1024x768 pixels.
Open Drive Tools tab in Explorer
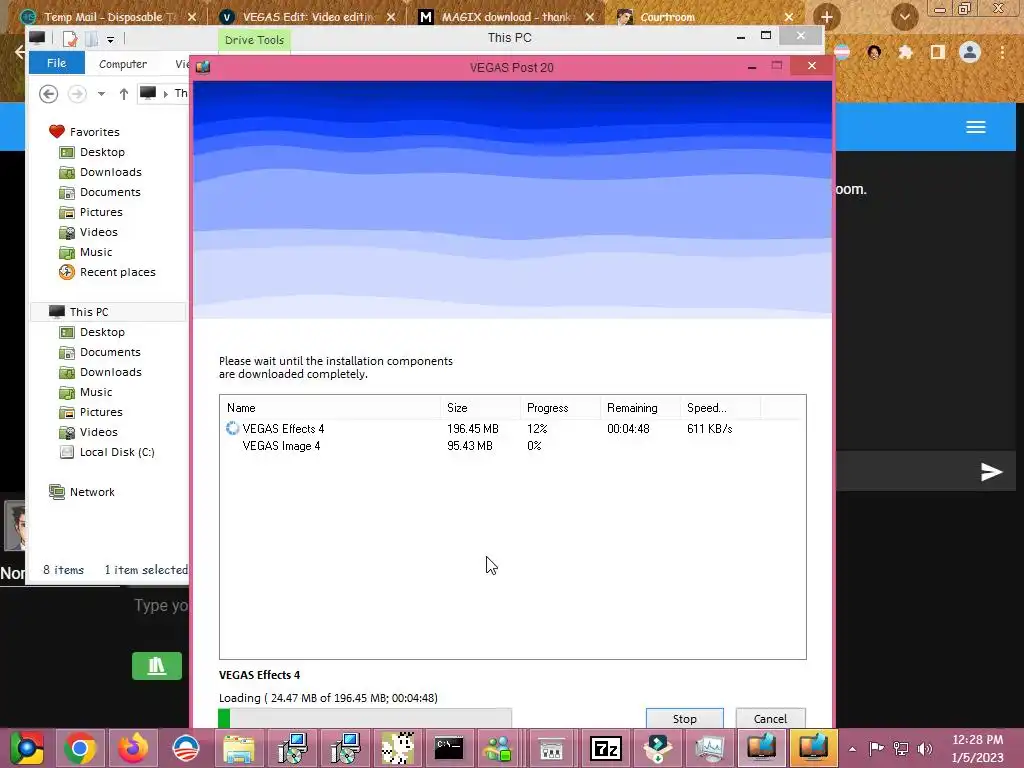point(254,40)
